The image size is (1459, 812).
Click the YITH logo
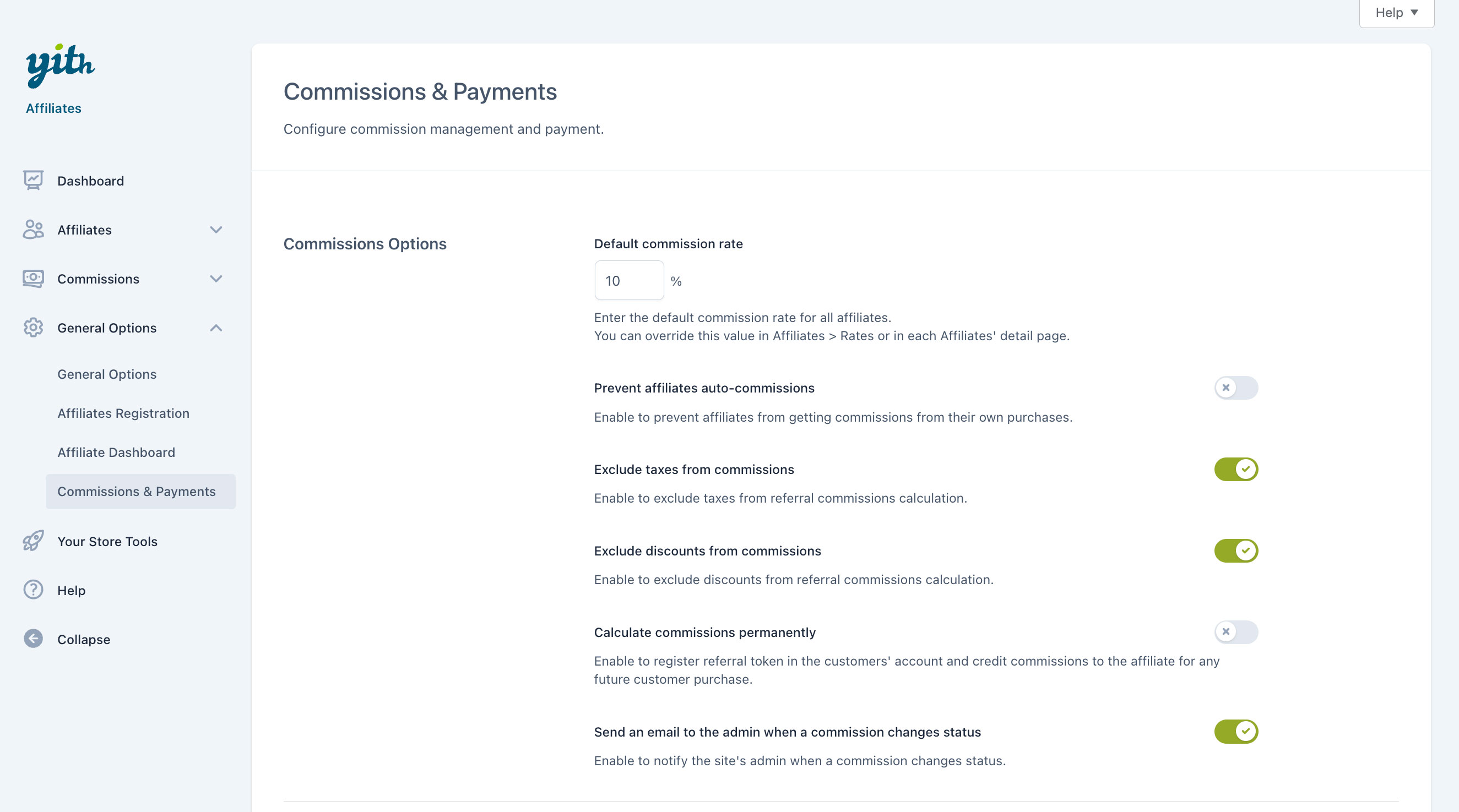pyautogui.click(x=60, y=66)
